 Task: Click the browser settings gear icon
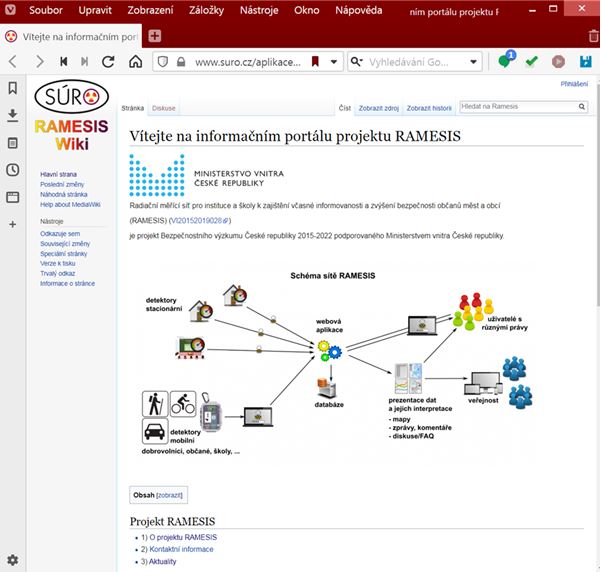pos(12,558)
